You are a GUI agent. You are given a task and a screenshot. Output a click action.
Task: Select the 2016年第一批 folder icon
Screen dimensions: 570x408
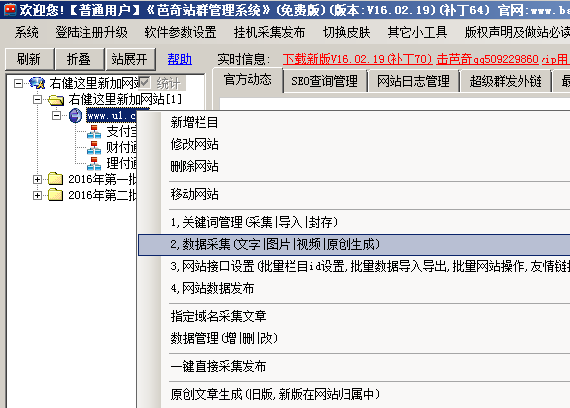click(x=56, y=179)
